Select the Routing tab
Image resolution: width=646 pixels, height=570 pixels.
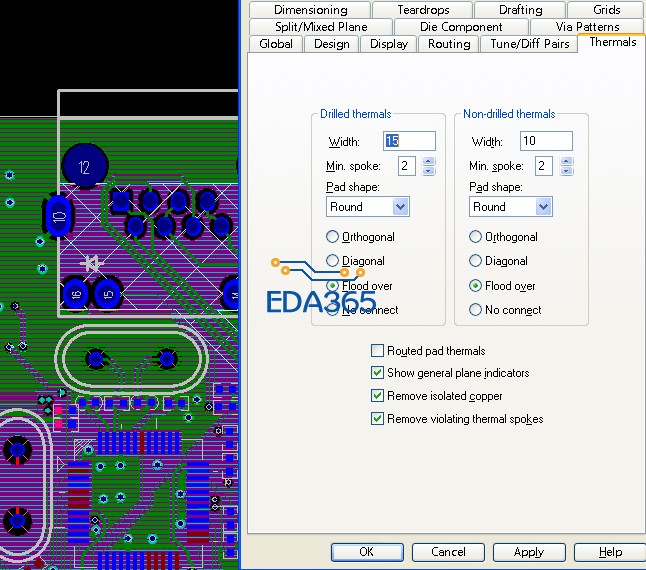coord(449,44)
